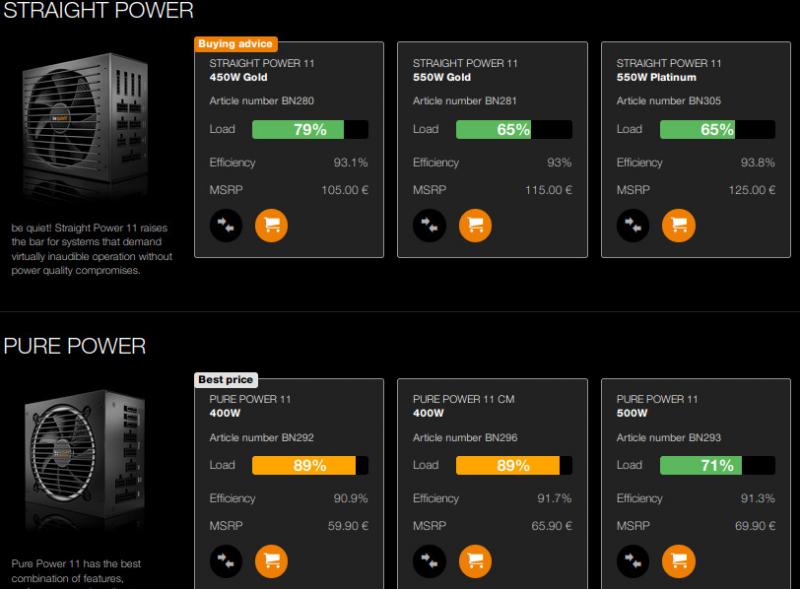The width and height of the screenshot is (800, 589).
Task: Click the 69.90 € MSRP value
Action: point(755,526)
